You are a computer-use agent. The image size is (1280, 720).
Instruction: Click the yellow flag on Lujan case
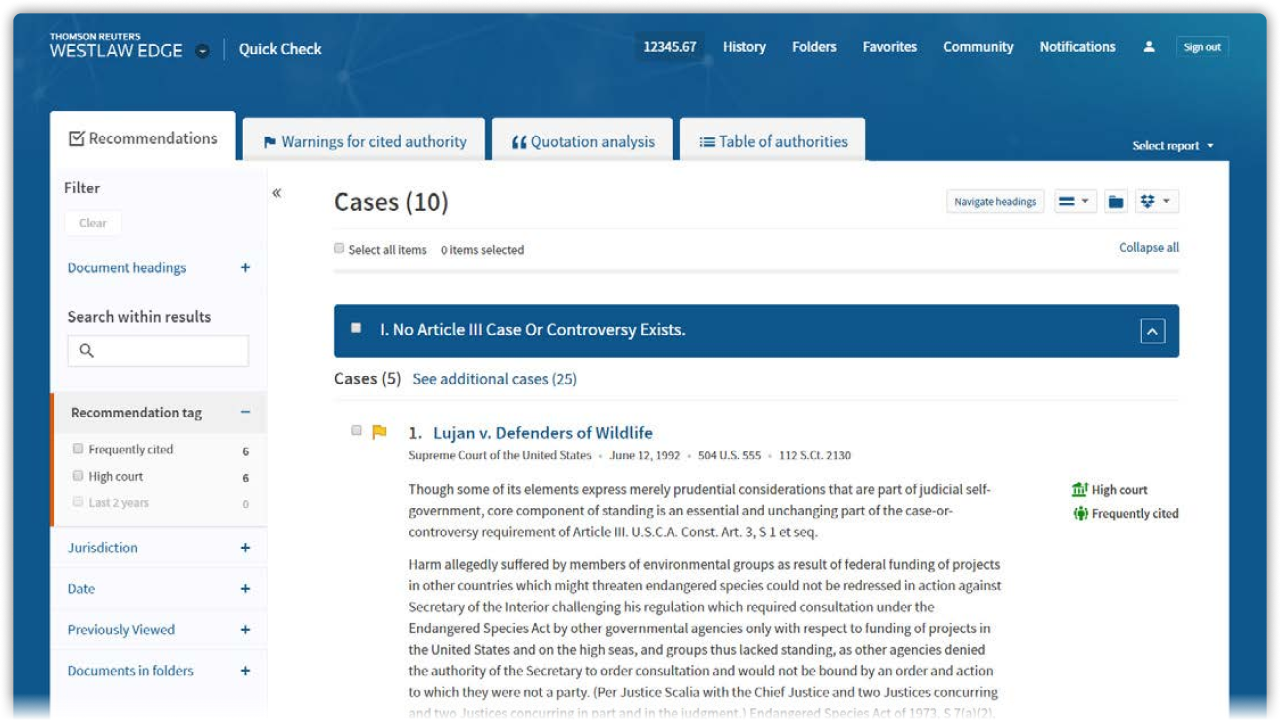(379, 432)
